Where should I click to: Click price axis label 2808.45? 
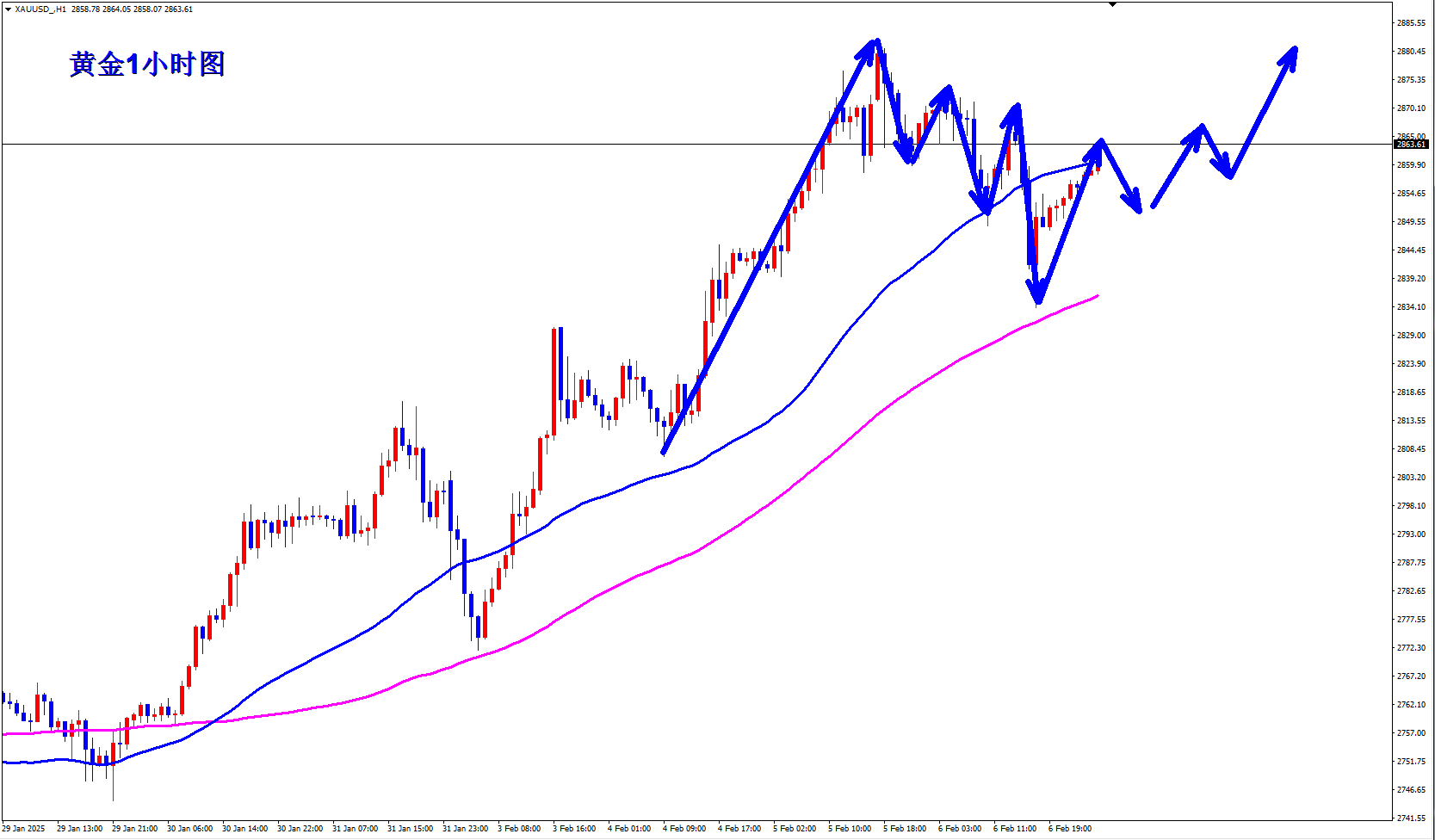click(1411, 449)
